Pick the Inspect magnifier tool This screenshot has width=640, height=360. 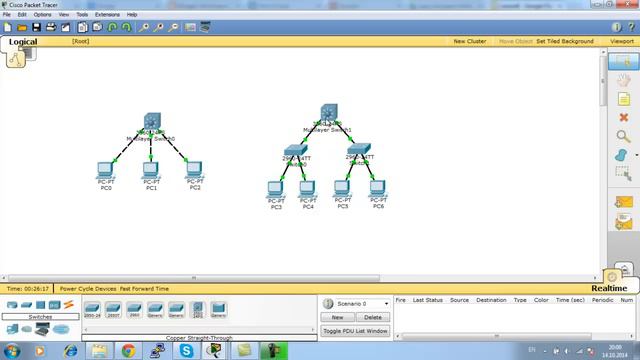coord(623,136)
